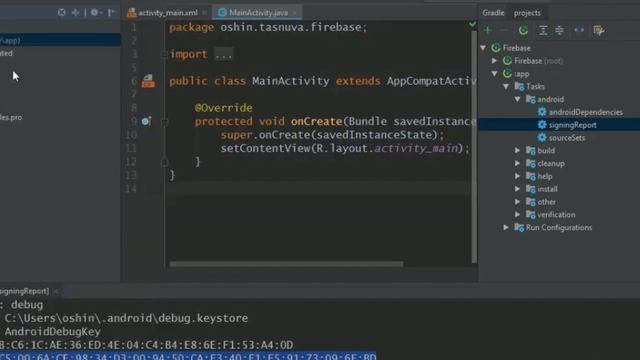Click the Gradle add project plus icon

click(x=487, y=30)
